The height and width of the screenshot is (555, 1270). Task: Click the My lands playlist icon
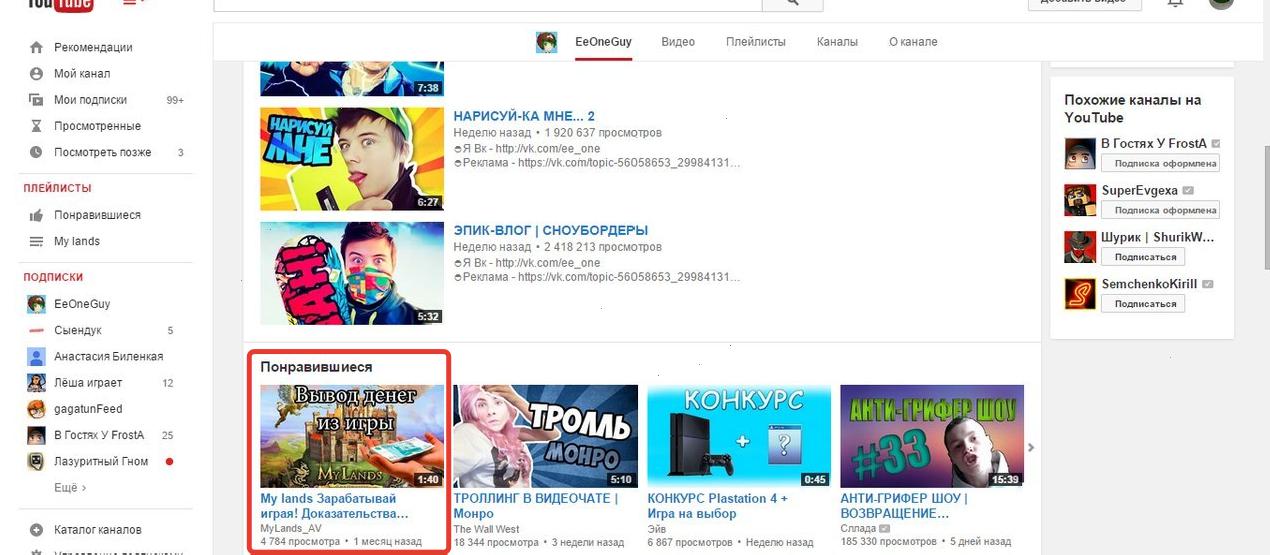36,241
